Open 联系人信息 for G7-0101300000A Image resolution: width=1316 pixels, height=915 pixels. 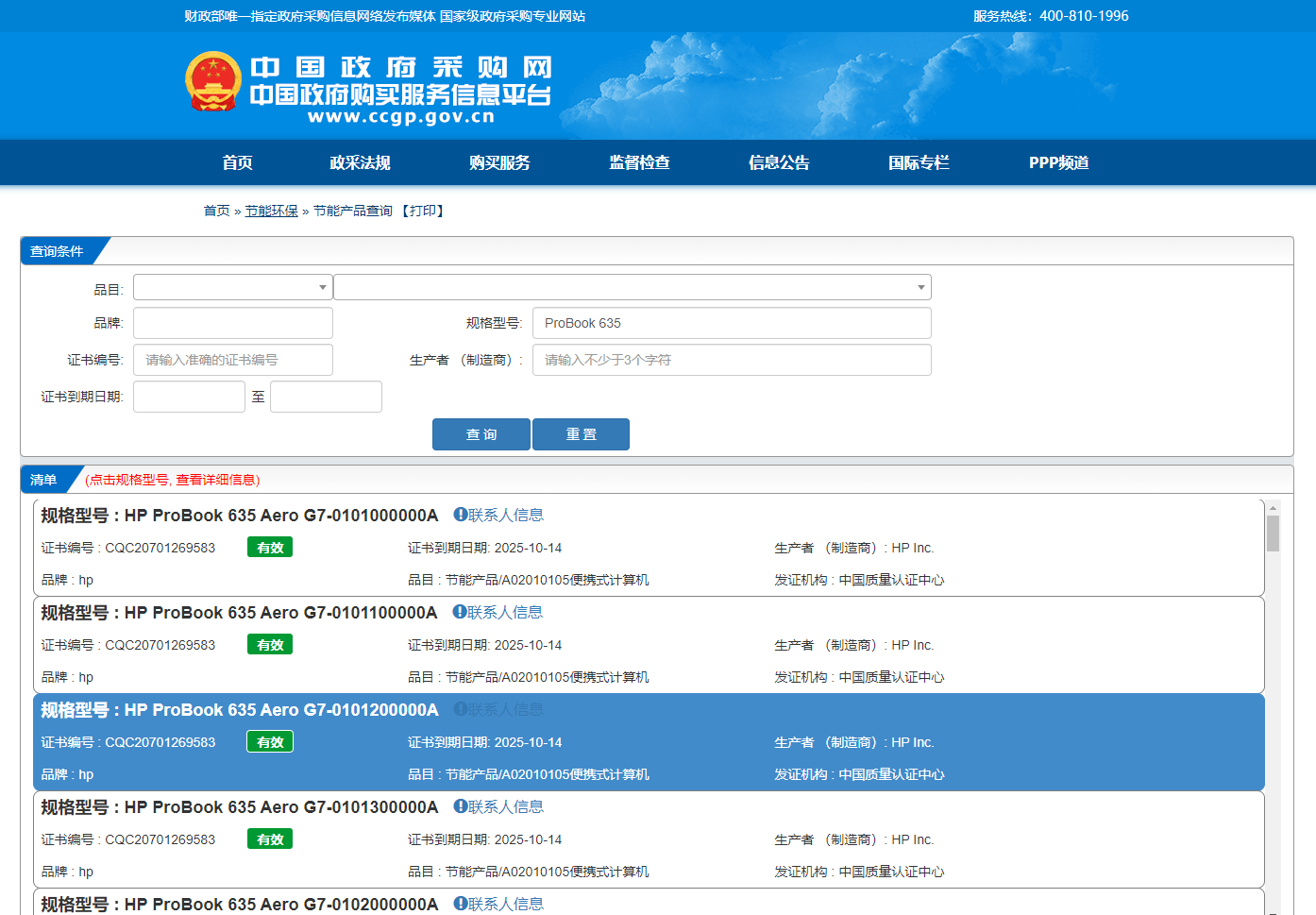click(506, 806)
